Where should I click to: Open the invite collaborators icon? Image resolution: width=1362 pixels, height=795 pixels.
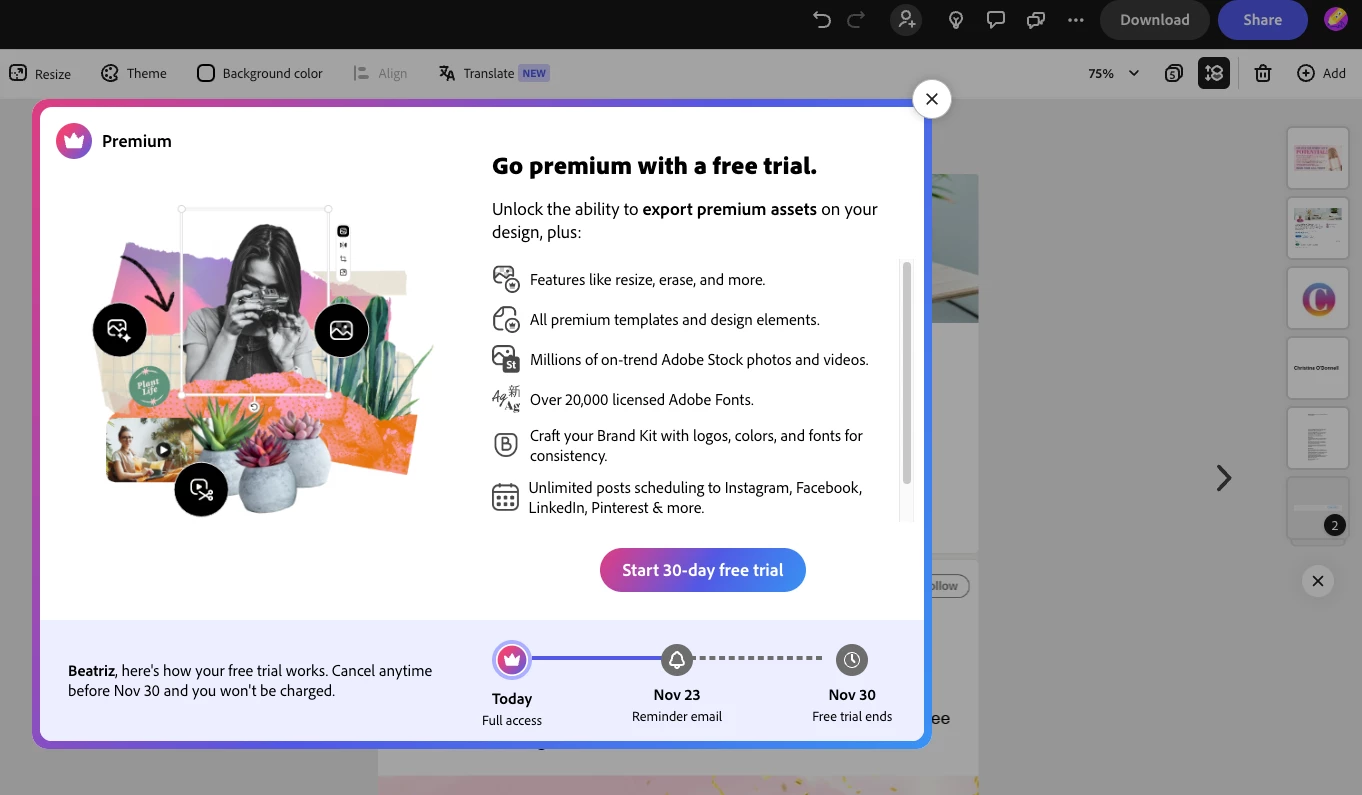click(906, 19)
